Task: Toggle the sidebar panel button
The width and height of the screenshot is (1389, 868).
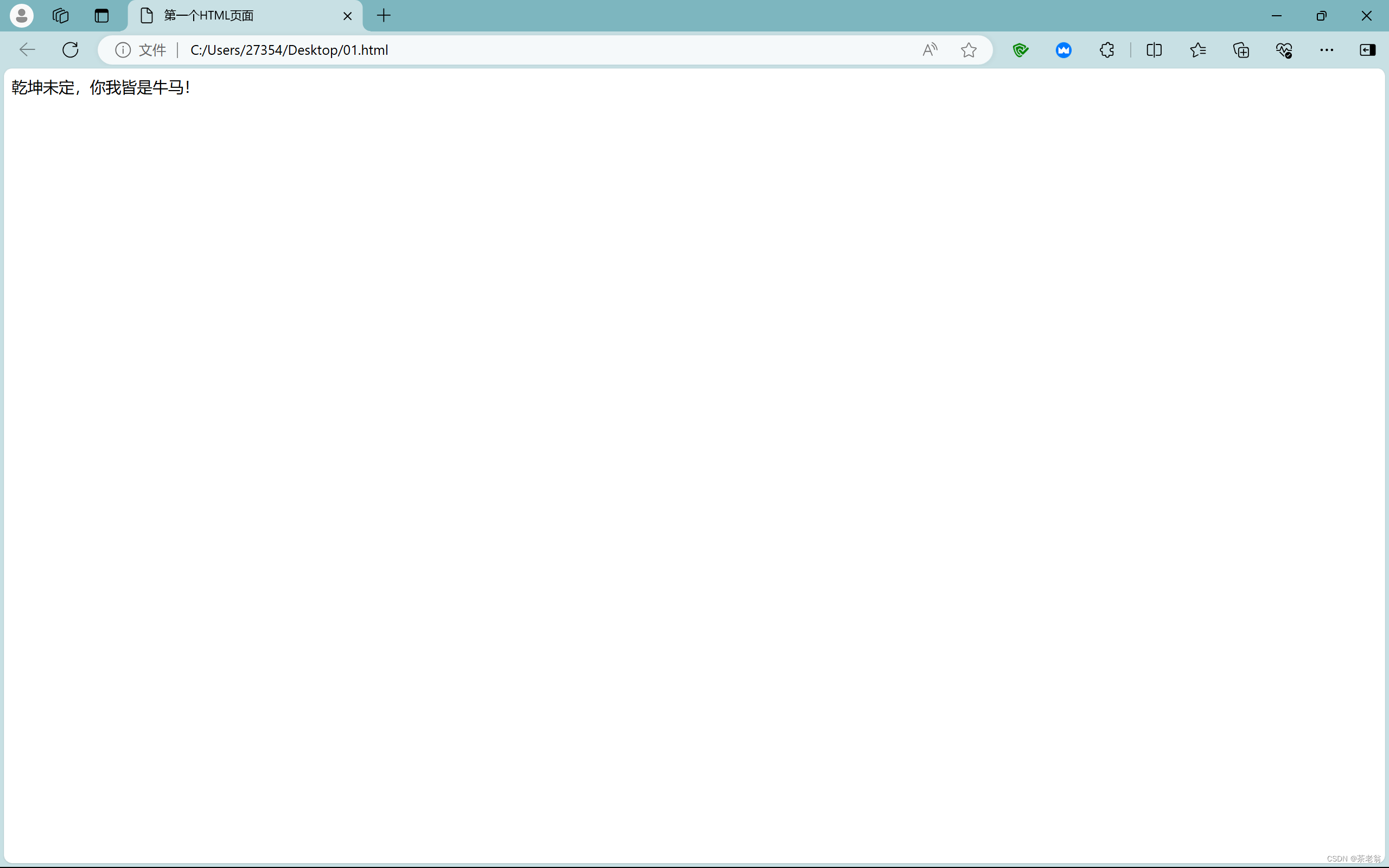Action: tap(1368, 50)
